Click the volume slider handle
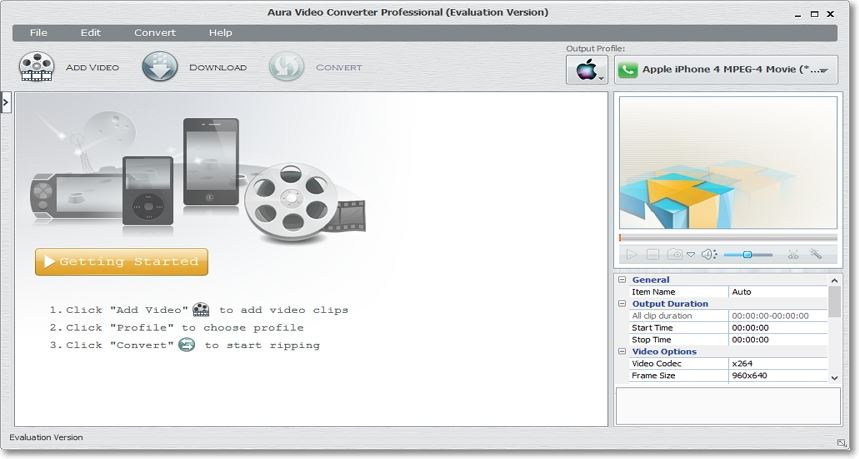Image resolution: width=859 pixels, height=459 pixels. coord(747,255)
